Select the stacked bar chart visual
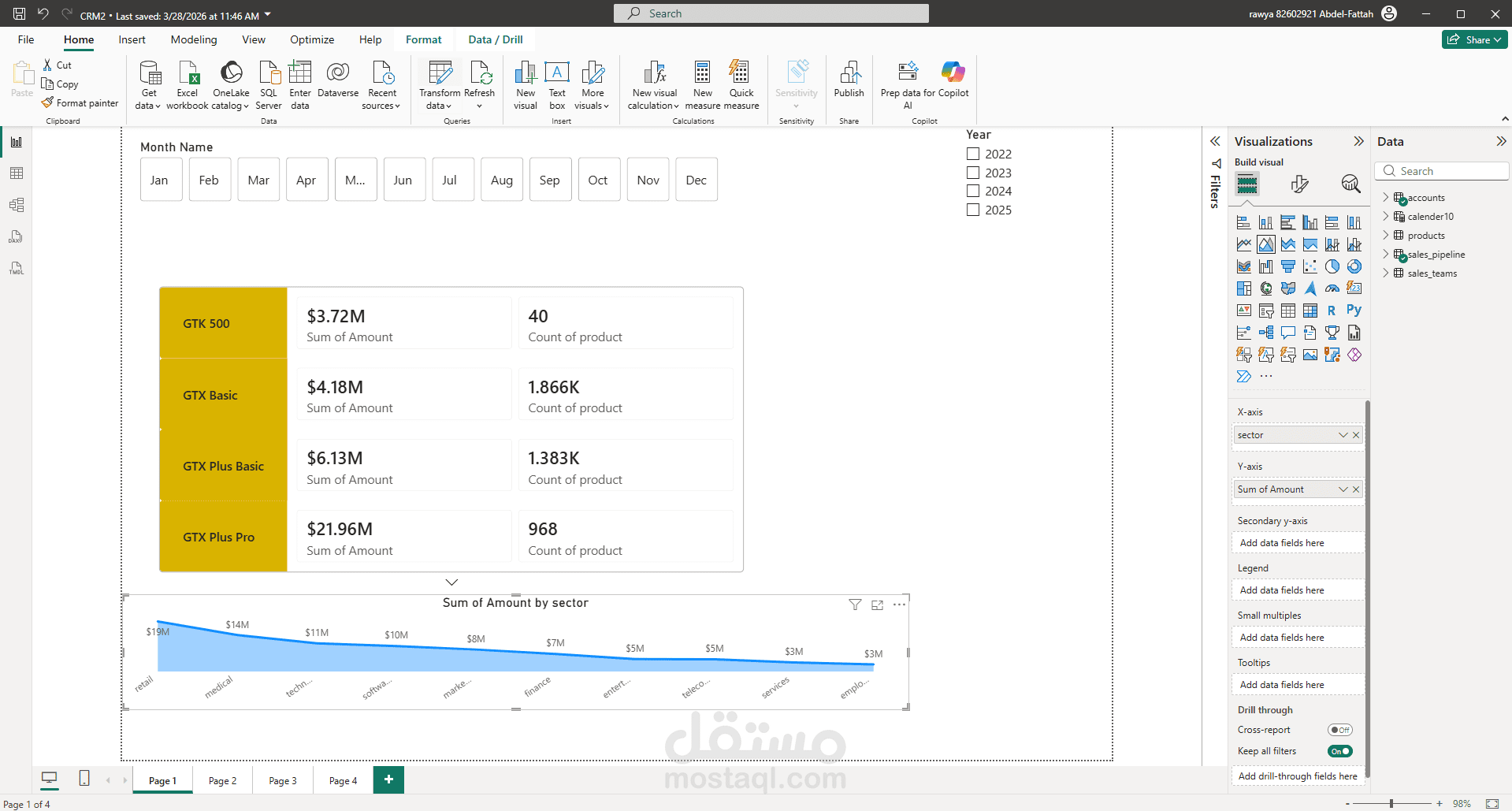 point(1244,222)
